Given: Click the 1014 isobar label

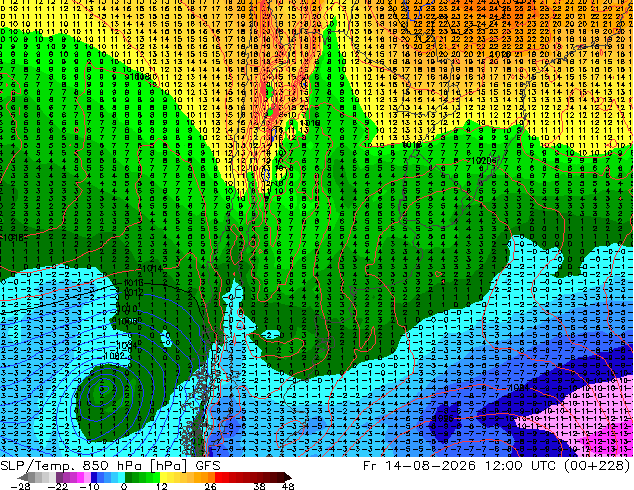Looking at the screenshot, I should [152, 268].
